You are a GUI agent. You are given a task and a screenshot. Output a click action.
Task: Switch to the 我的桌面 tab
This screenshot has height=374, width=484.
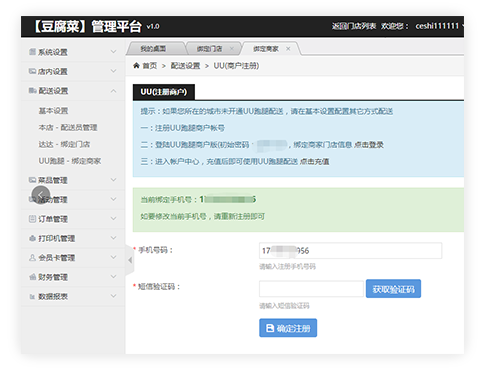(153, 49)
